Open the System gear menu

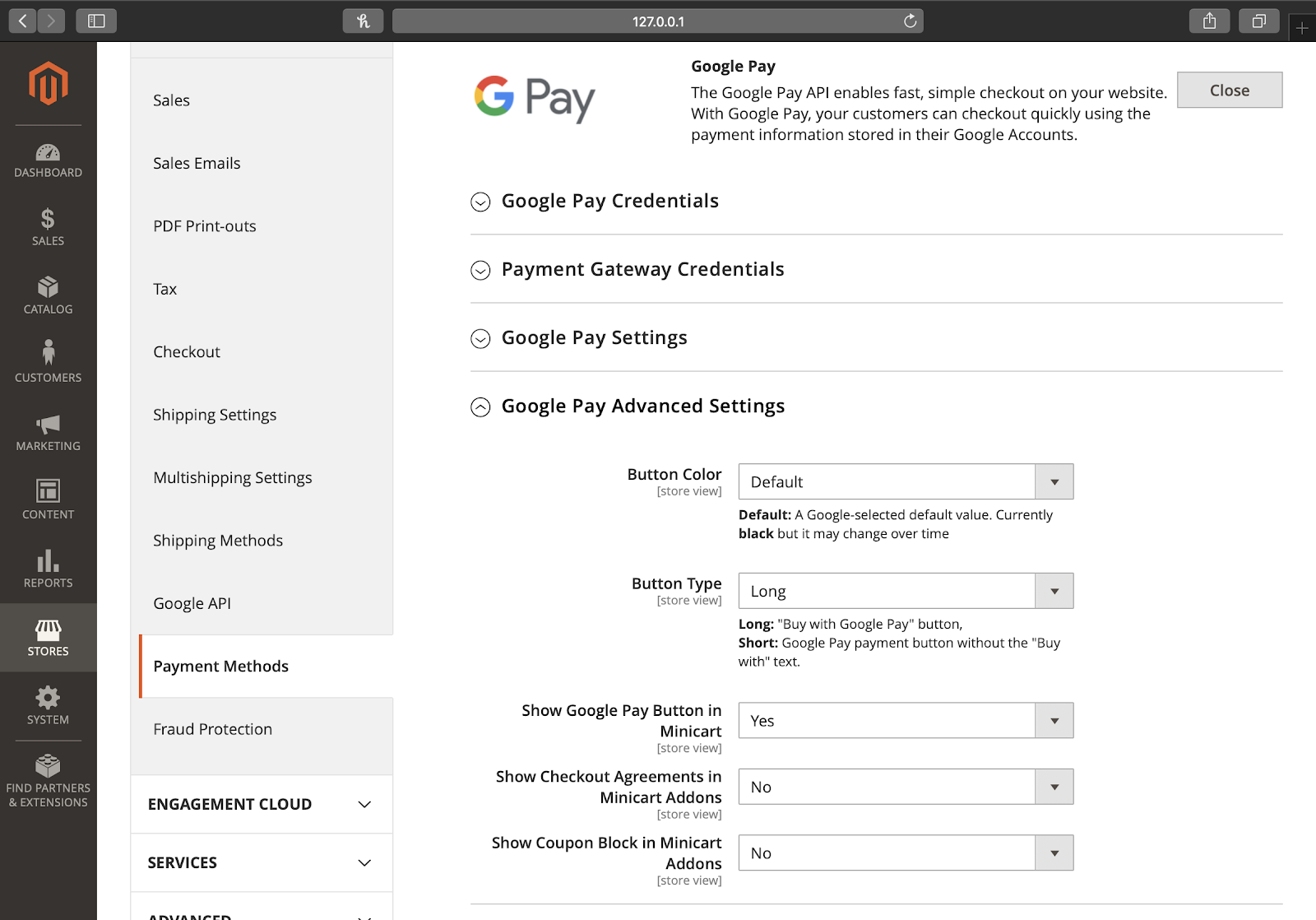click(x=48, y=705)
